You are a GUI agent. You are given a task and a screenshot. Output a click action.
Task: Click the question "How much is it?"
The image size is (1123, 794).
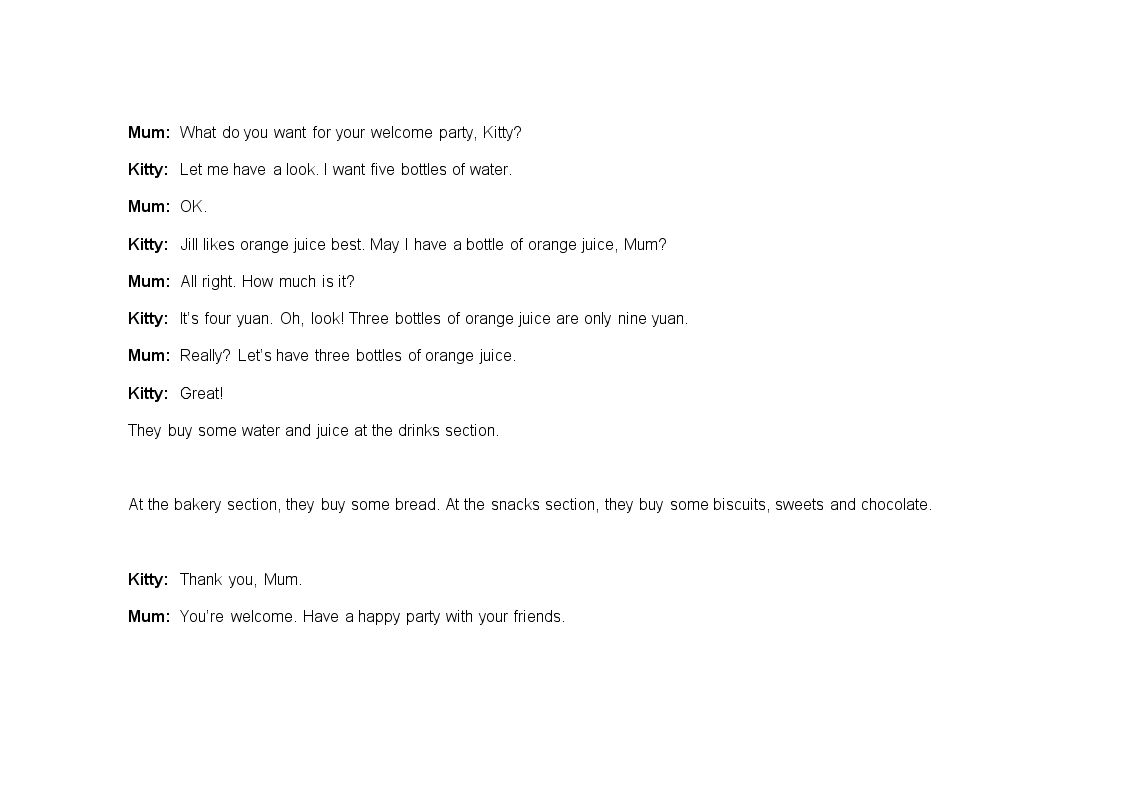point(298,281)
